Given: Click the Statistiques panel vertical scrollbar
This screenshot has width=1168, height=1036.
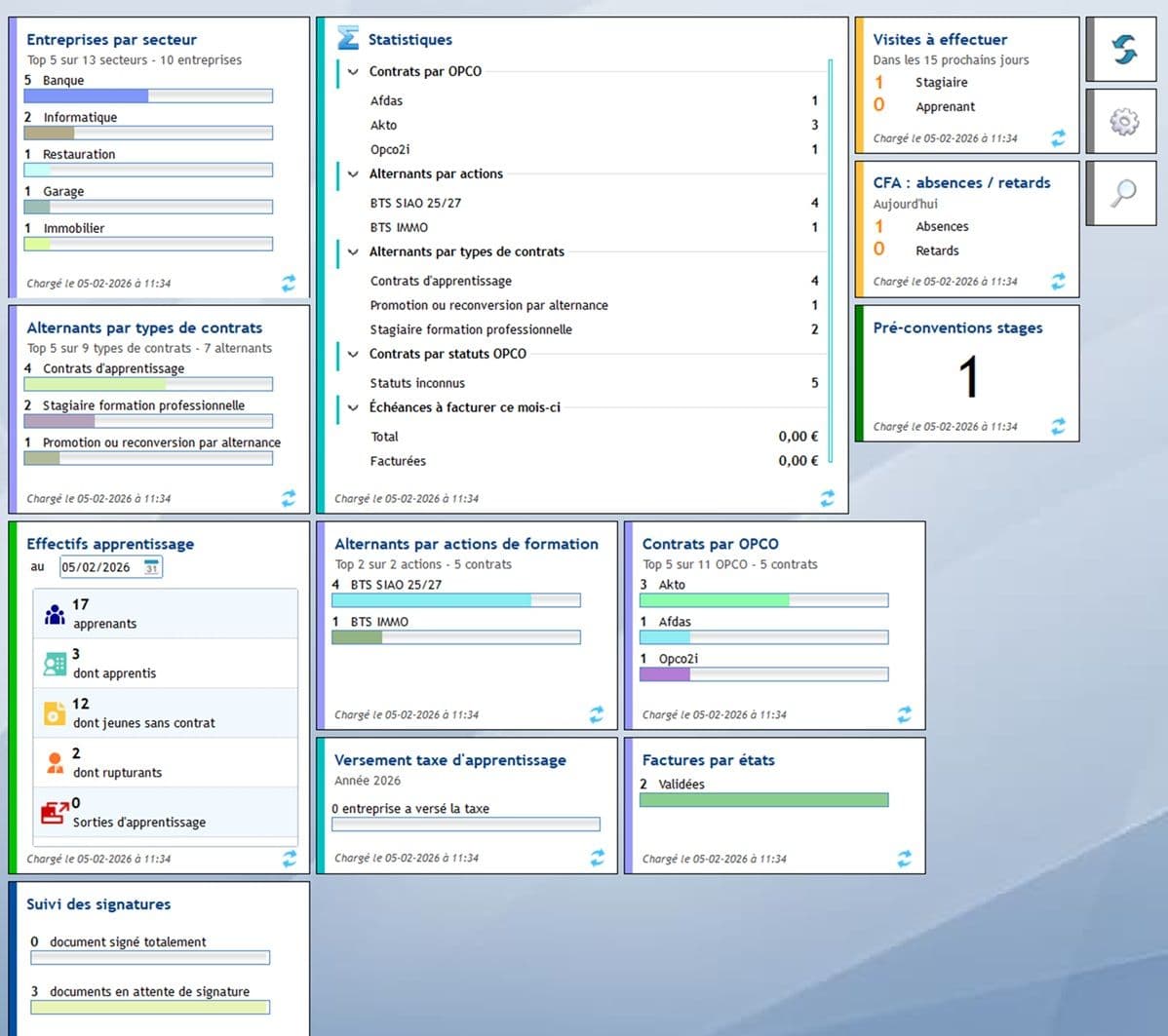Looking at the screenshot, I should [x=830, y=261].
